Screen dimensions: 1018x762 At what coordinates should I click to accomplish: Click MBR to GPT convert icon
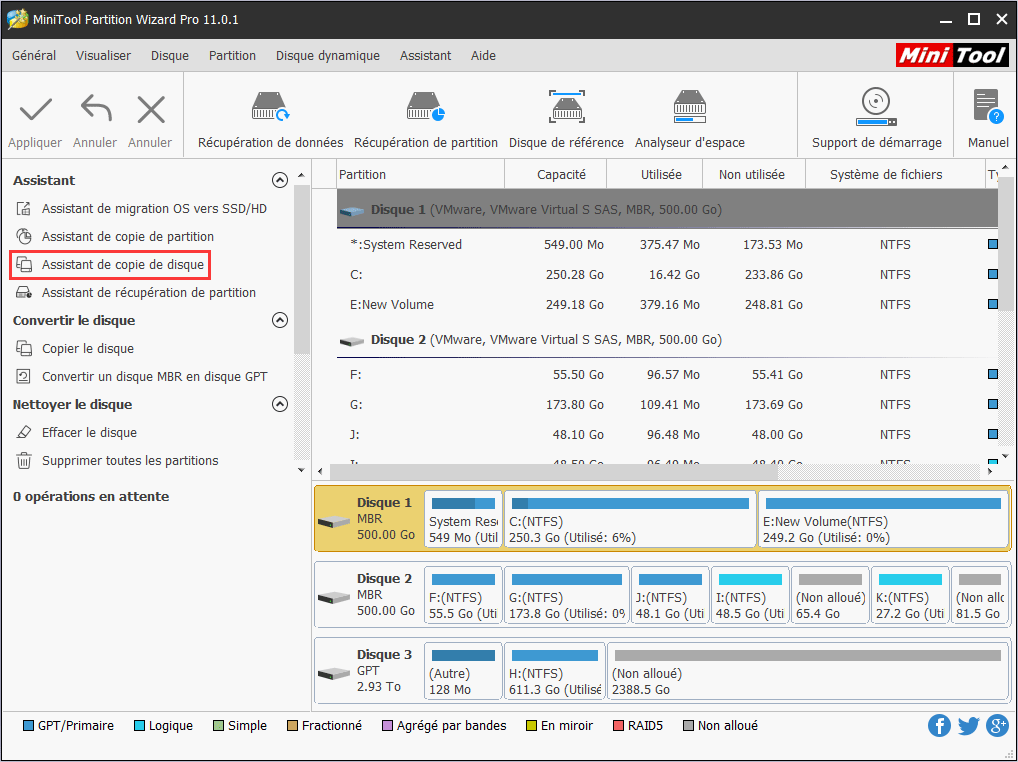tap(24, 376)
